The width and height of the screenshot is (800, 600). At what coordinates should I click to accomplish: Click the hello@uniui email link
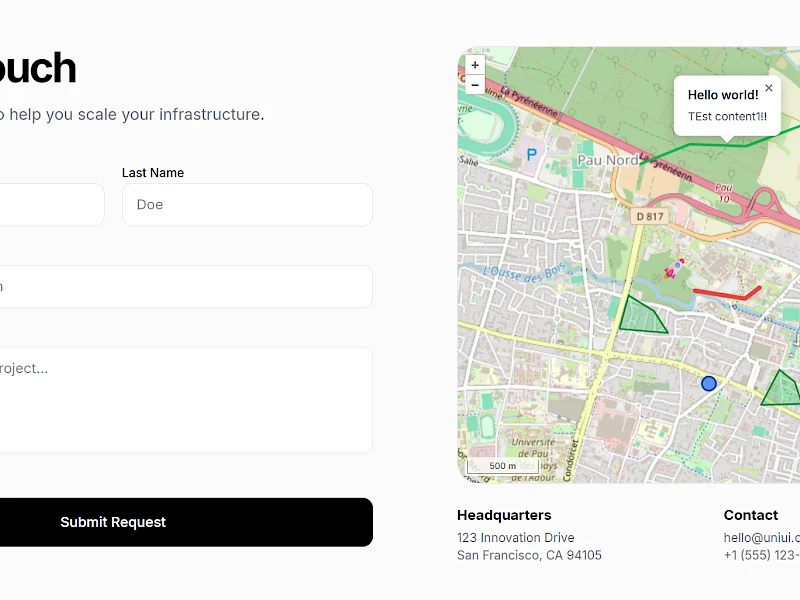pyautogui.click(x=760, y=537)
